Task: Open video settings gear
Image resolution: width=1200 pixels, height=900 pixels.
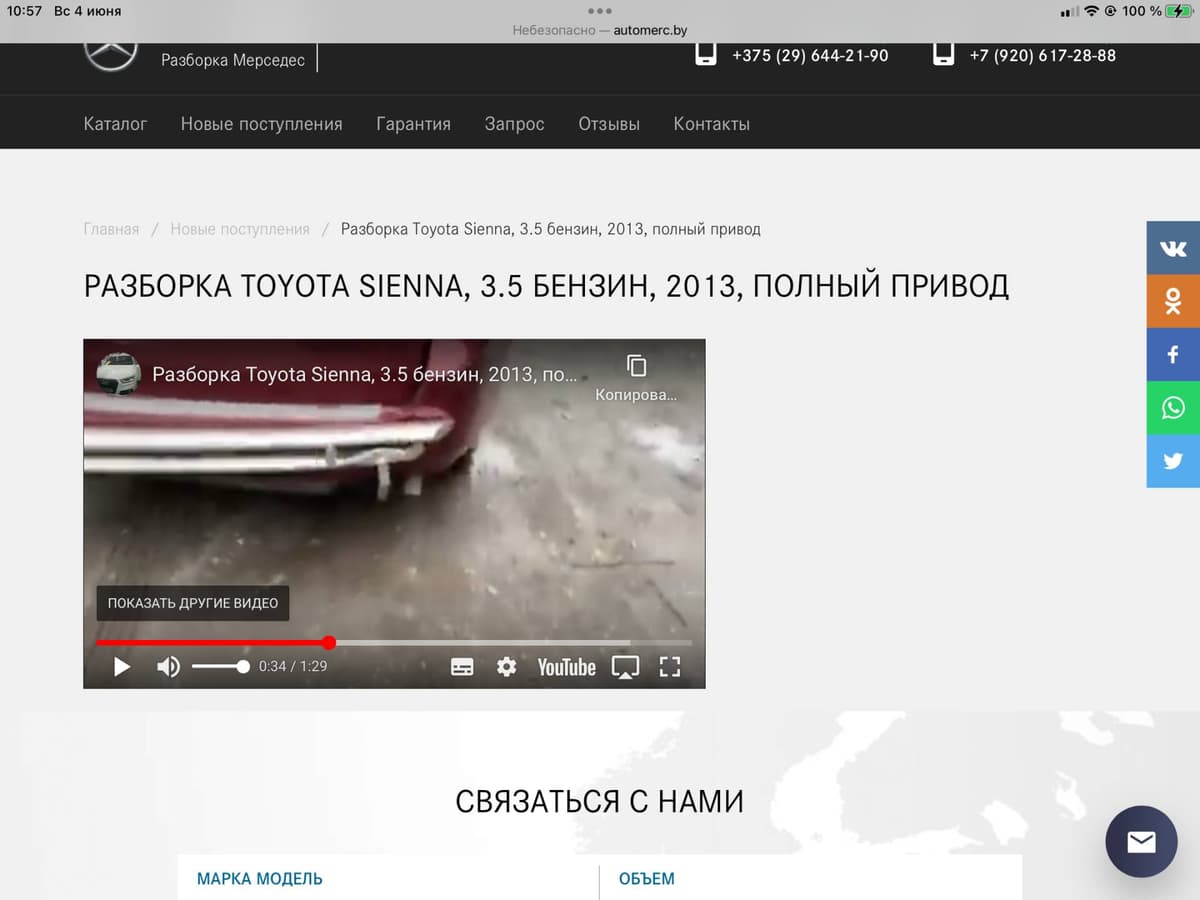Action: (x=507, y=667)
